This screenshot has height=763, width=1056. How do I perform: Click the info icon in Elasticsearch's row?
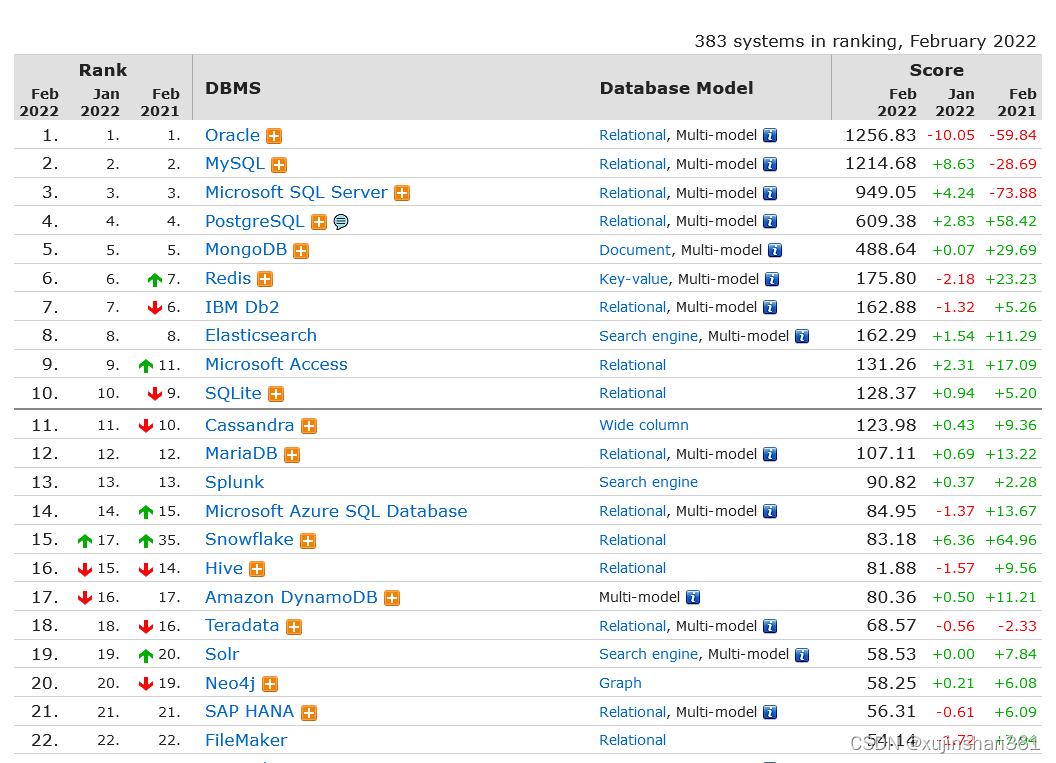[801, 336]
